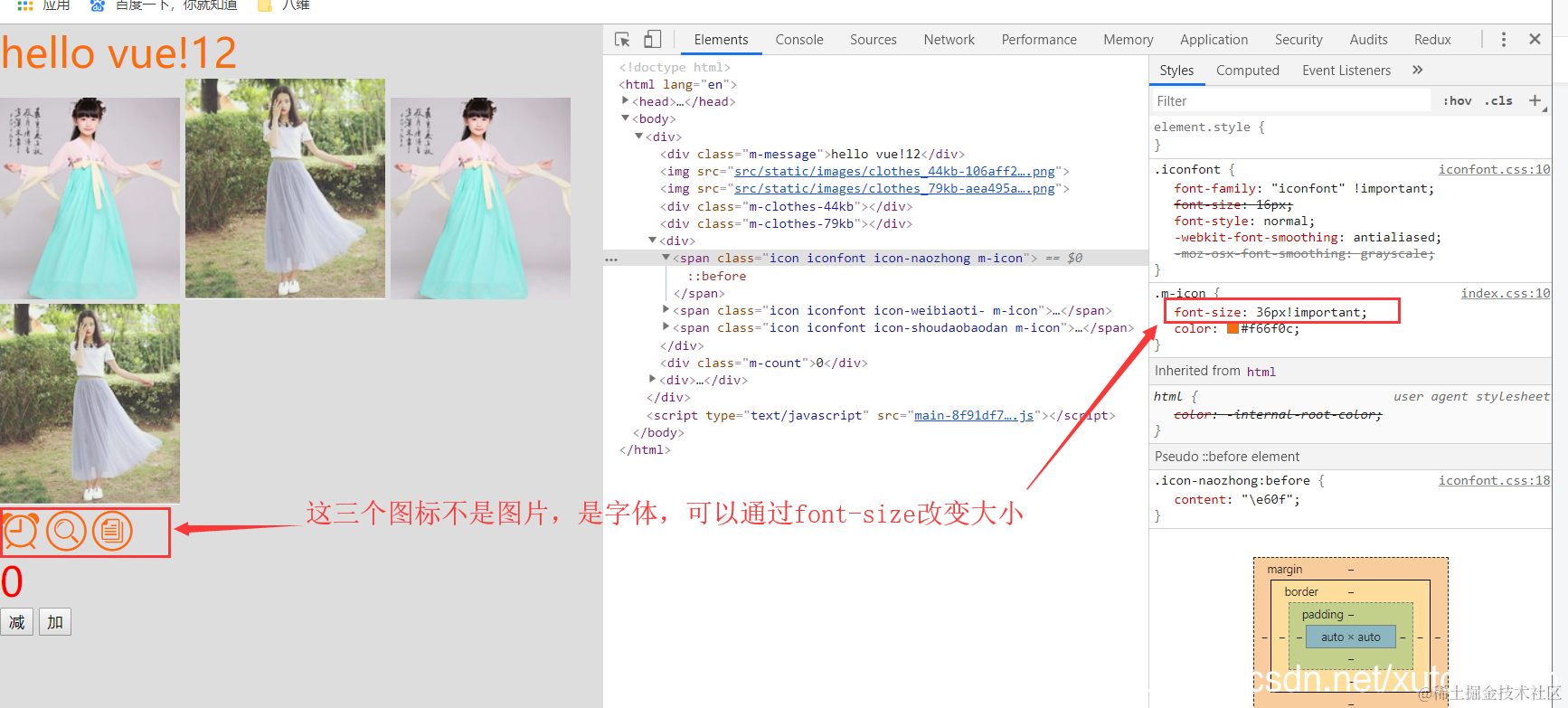Open the Sources tab
Screen dimensions: 1568x708
(x=874, y=40)
